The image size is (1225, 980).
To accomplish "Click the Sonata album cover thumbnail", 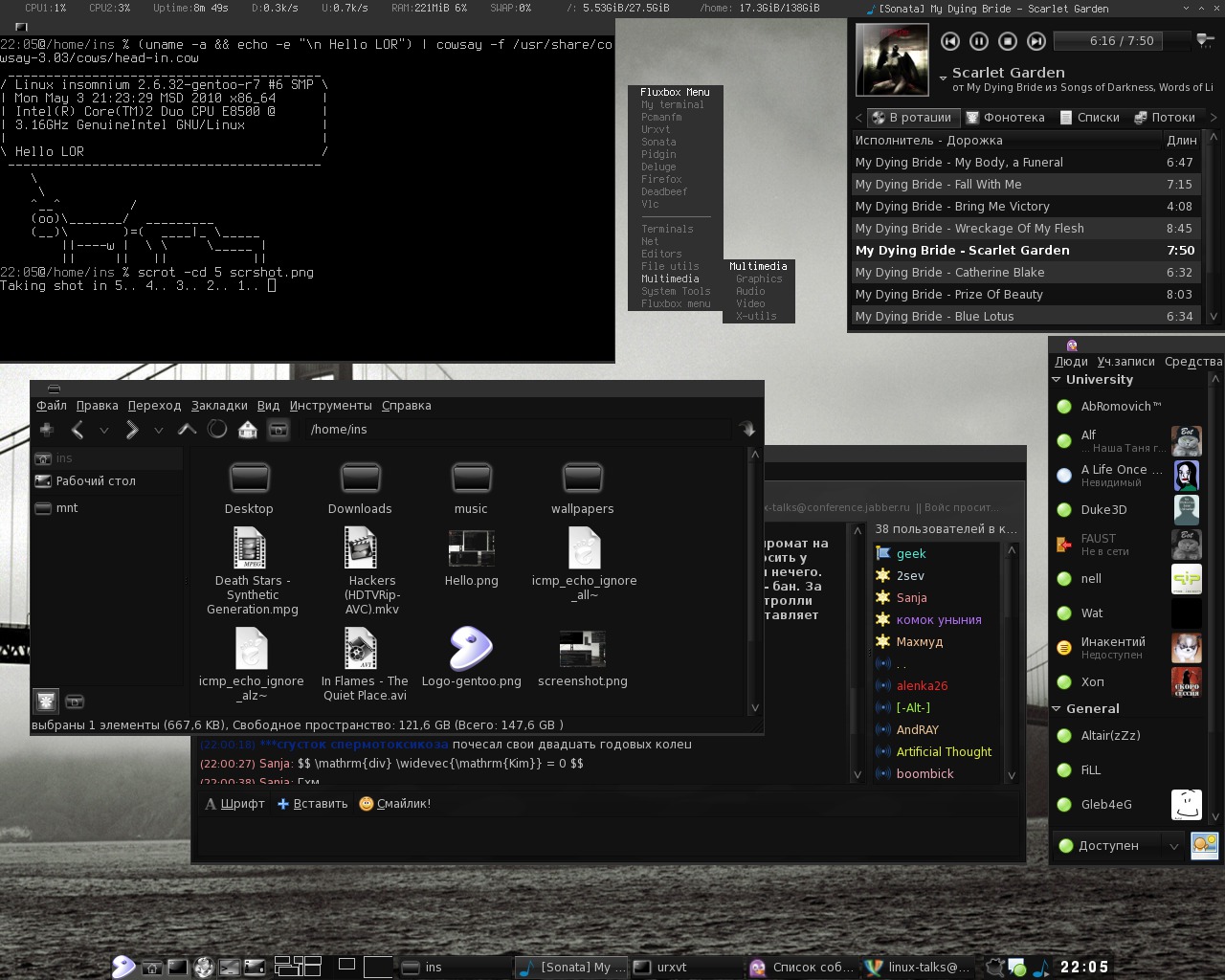I will pyautogui.click(x=891, y=59).
